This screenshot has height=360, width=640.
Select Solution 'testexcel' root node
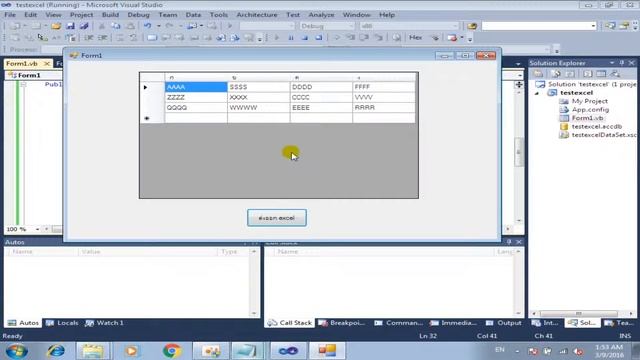pyautogui.click(x=591, y=84)
